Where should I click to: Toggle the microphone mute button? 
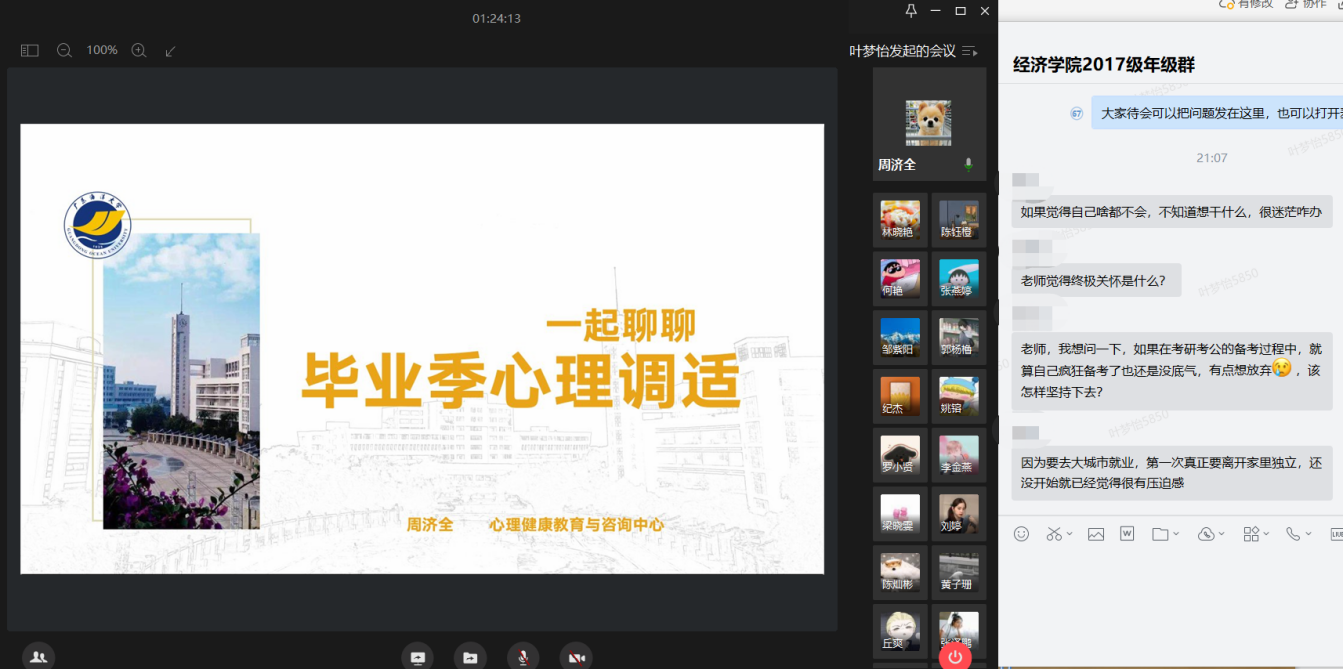[522, 656]
